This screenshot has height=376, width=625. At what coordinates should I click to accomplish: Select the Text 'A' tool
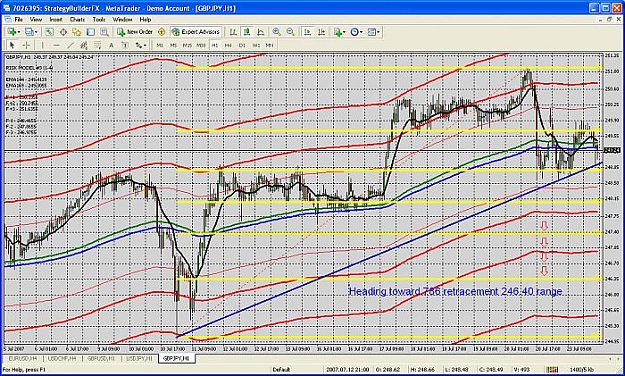(x=111, y=45)
